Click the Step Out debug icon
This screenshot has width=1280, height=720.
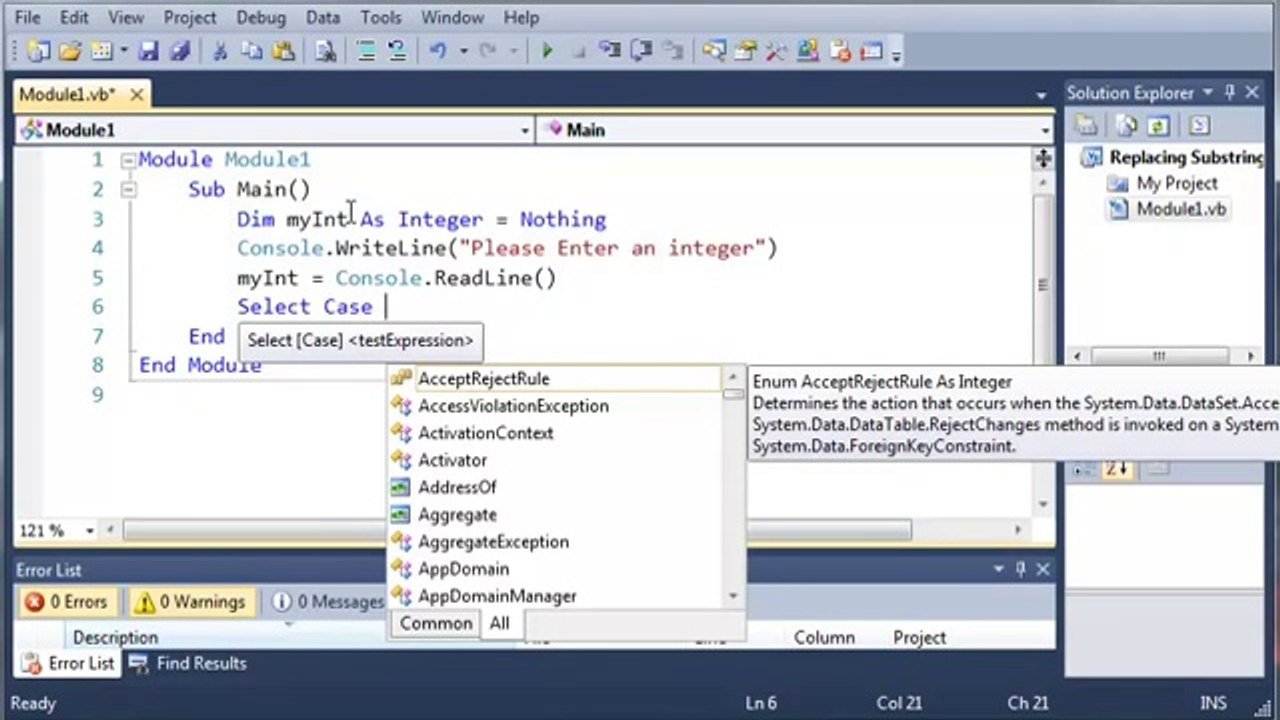coord(672,51)
